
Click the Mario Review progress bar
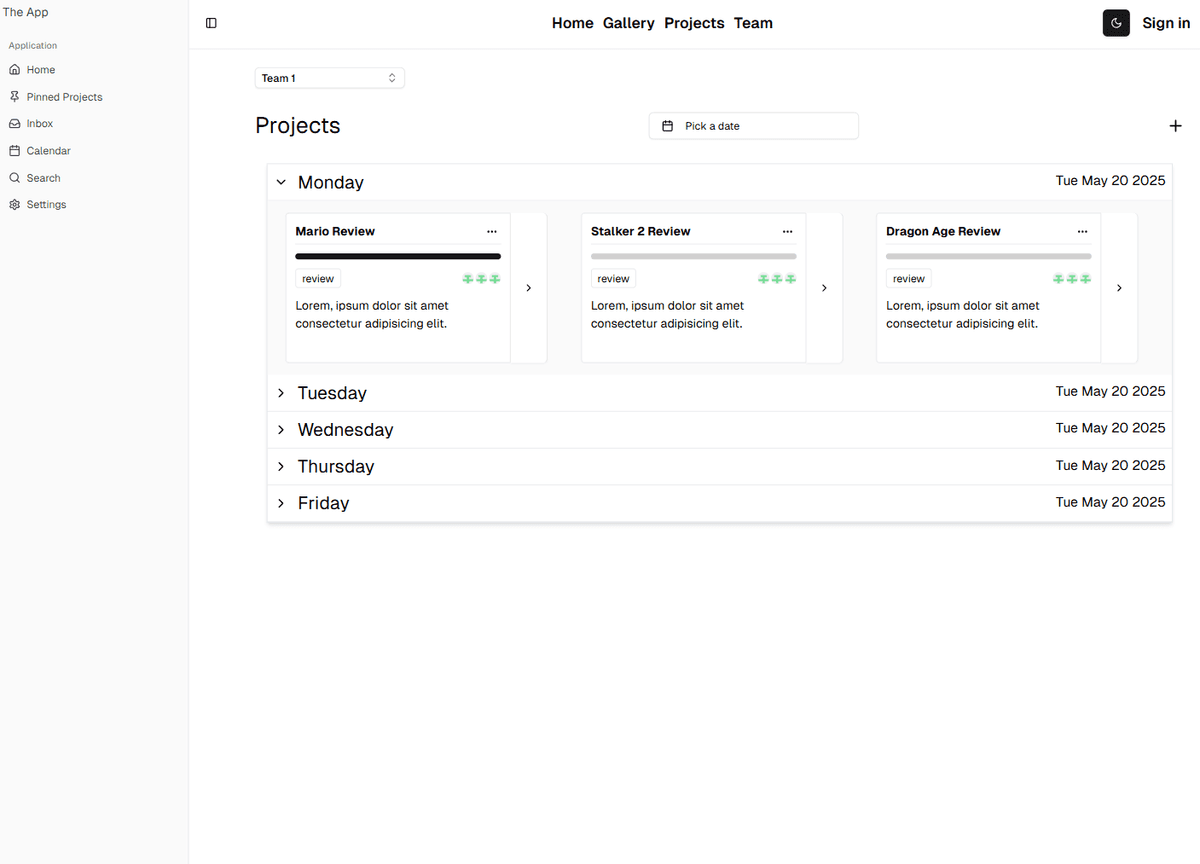point(398,257)
